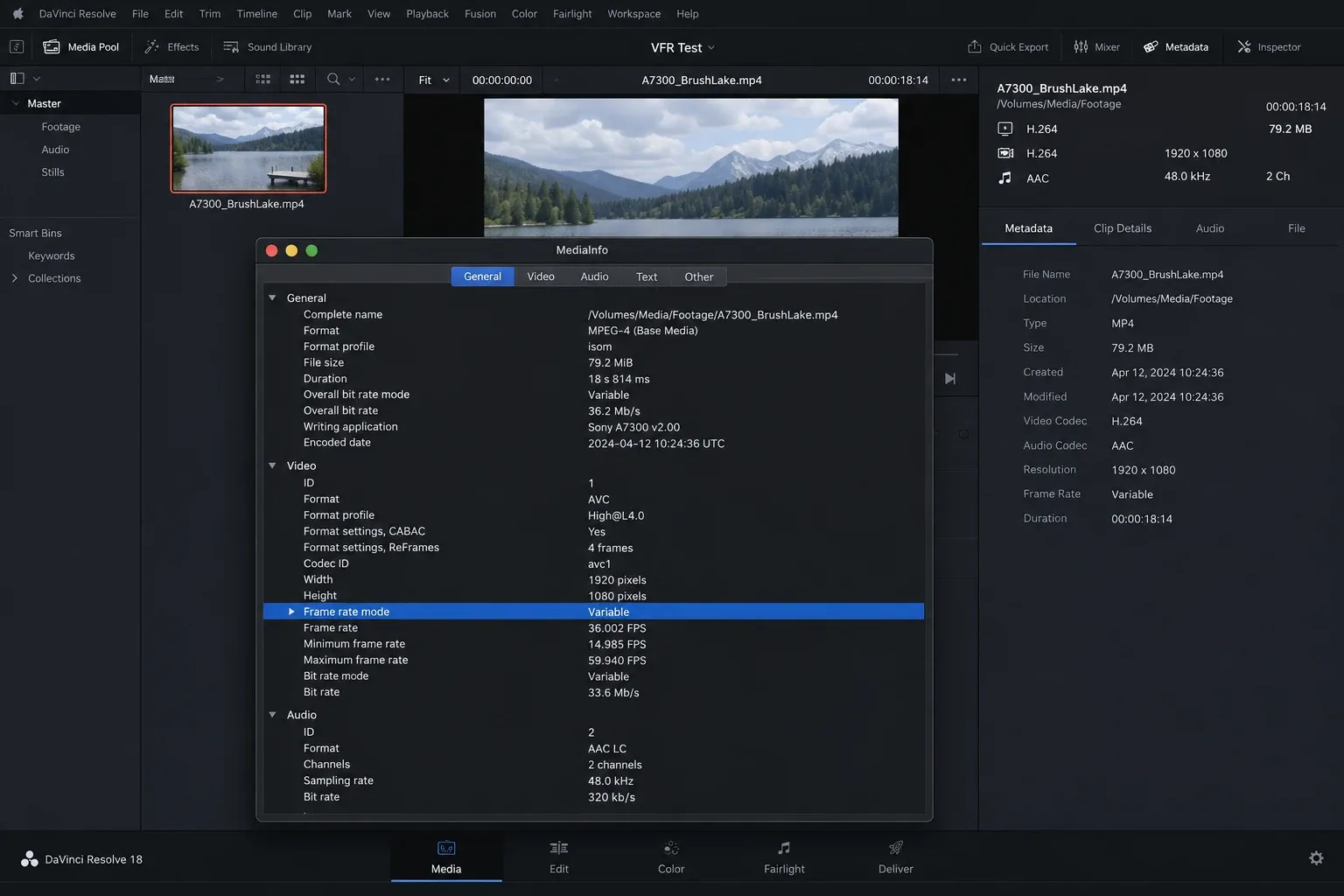
Task: Toggle the bin list sidebar layout icon
Action: click(x=17, y=79)
